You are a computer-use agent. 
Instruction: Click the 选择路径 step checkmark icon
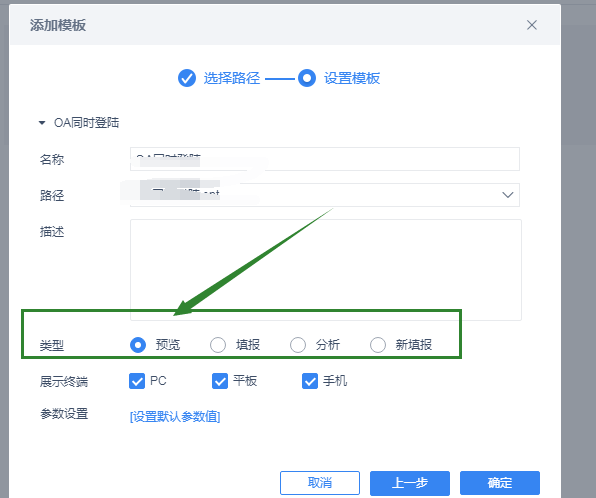187,78
